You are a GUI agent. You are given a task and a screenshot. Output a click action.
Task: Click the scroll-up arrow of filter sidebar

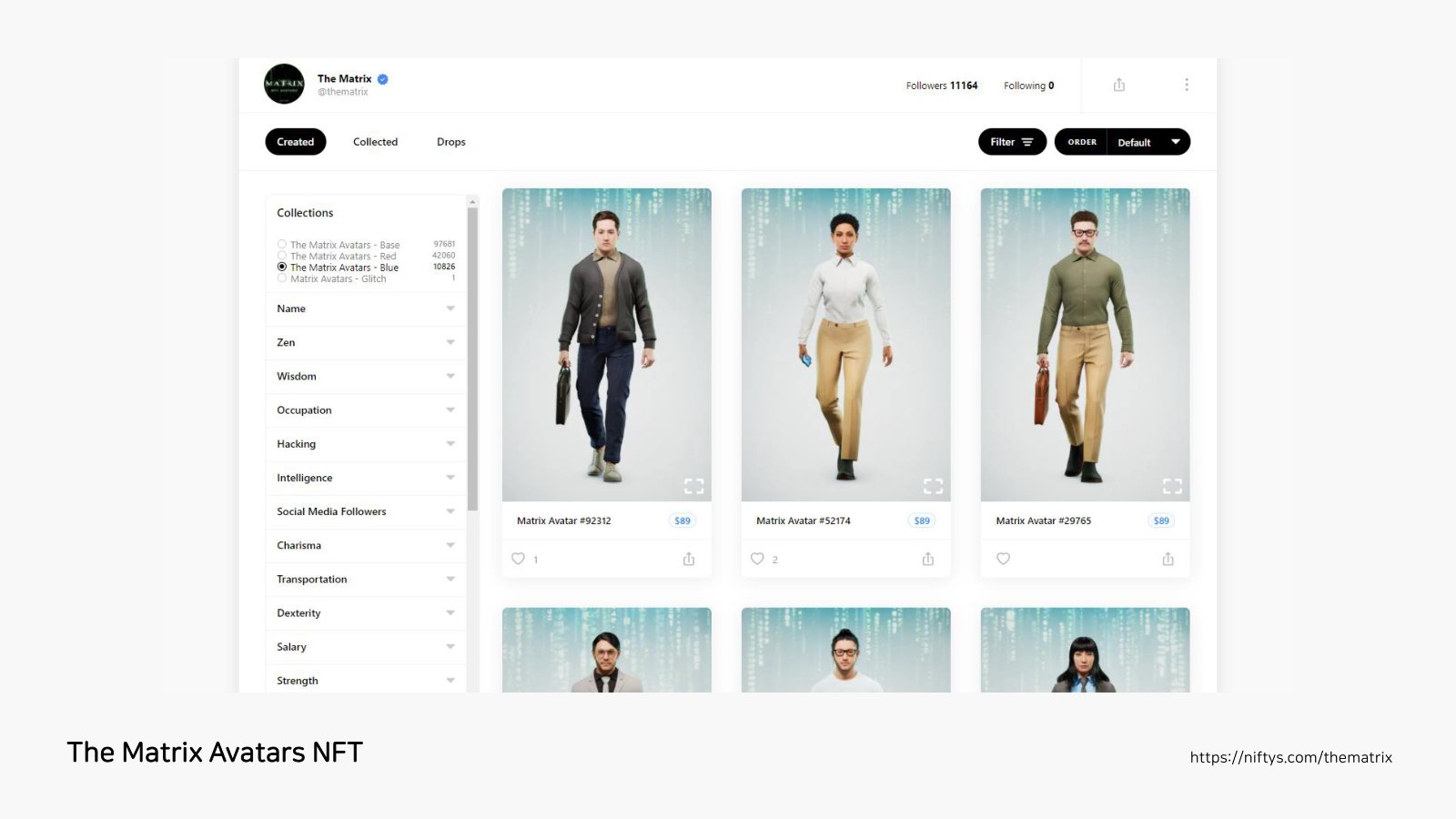472,201
